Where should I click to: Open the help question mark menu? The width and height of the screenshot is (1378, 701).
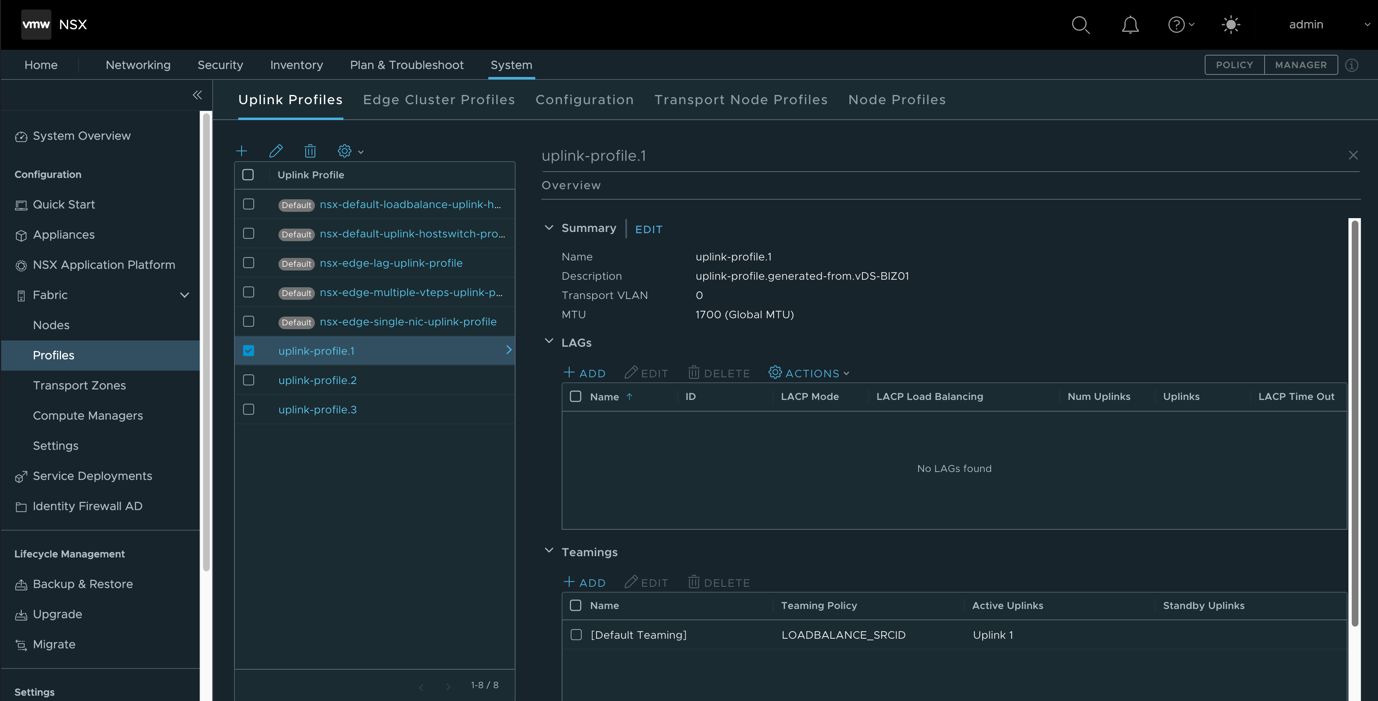pos(1181,25)
